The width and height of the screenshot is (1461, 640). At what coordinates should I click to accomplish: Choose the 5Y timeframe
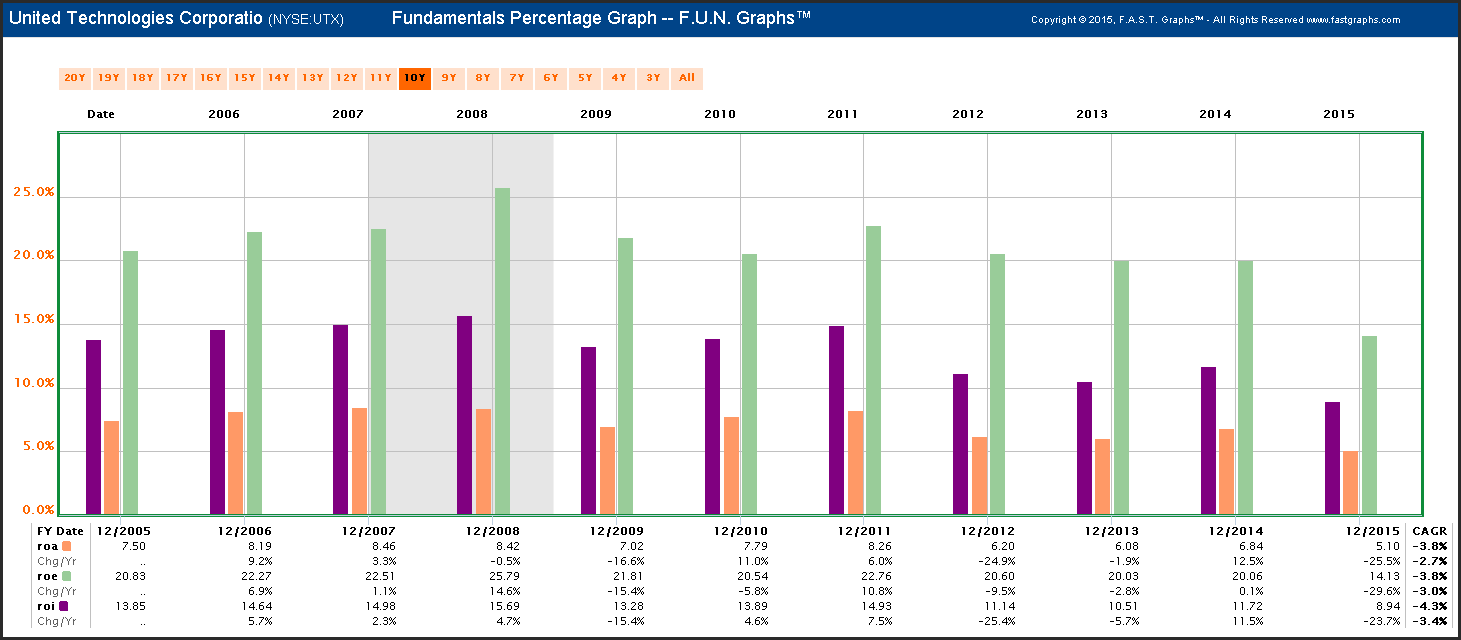(585, 78)
